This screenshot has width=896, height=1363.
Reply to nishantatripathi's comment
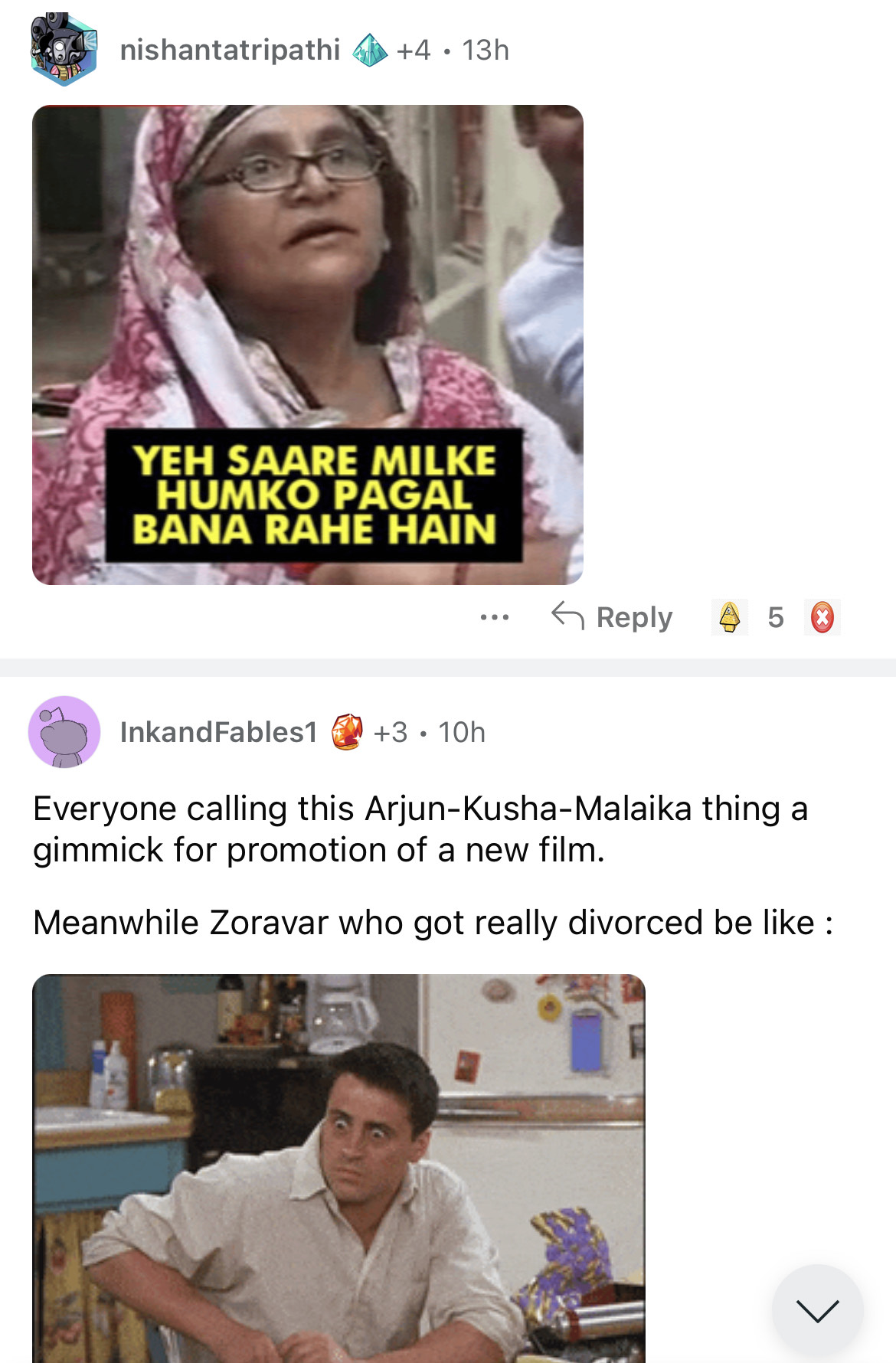[x=612, y=616]
